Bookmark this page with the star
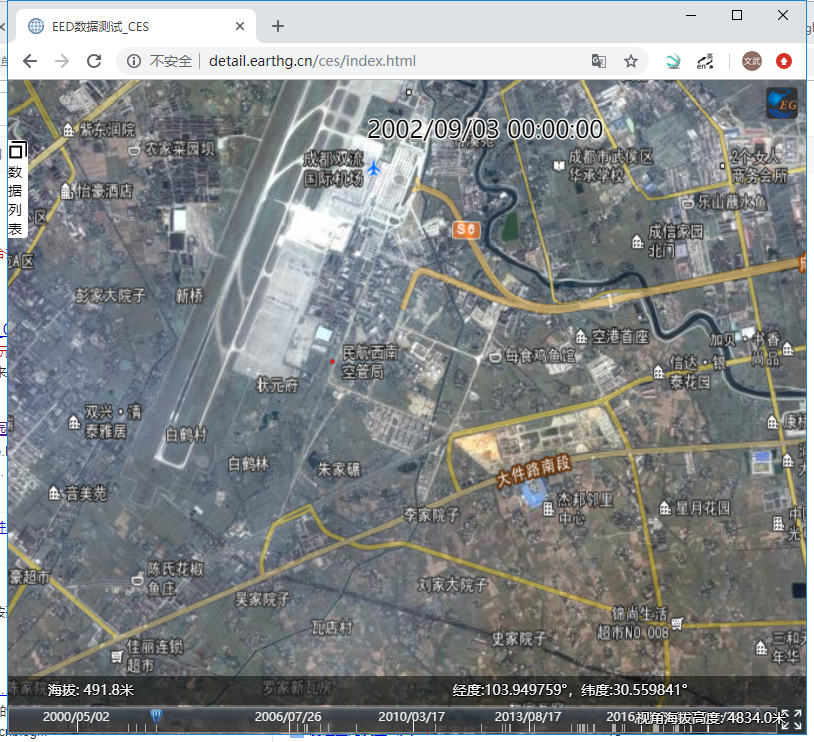The image size is (814, 742). click(x=631, y=61)
